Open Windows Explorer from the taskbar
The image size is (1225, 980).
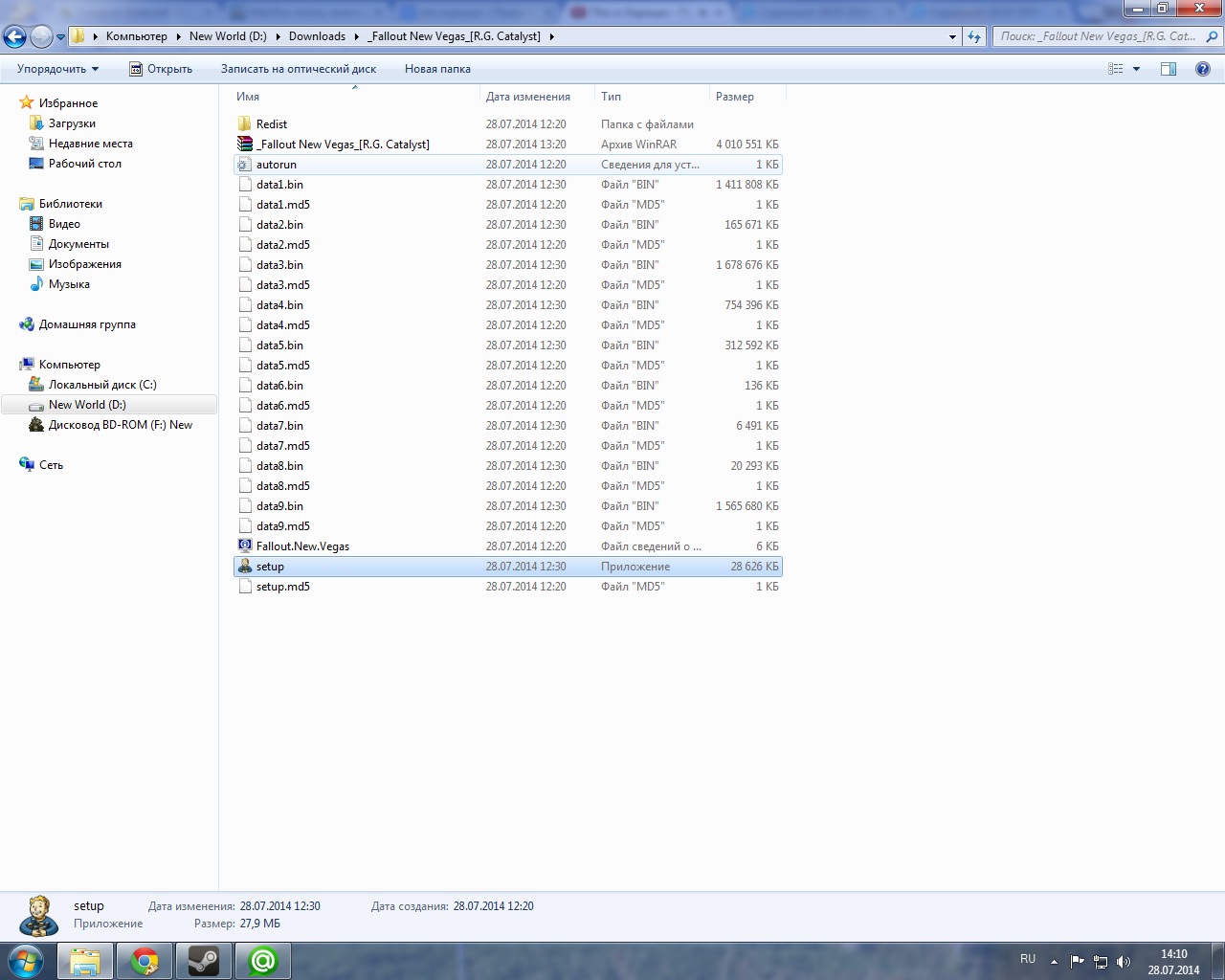(85, 961)
